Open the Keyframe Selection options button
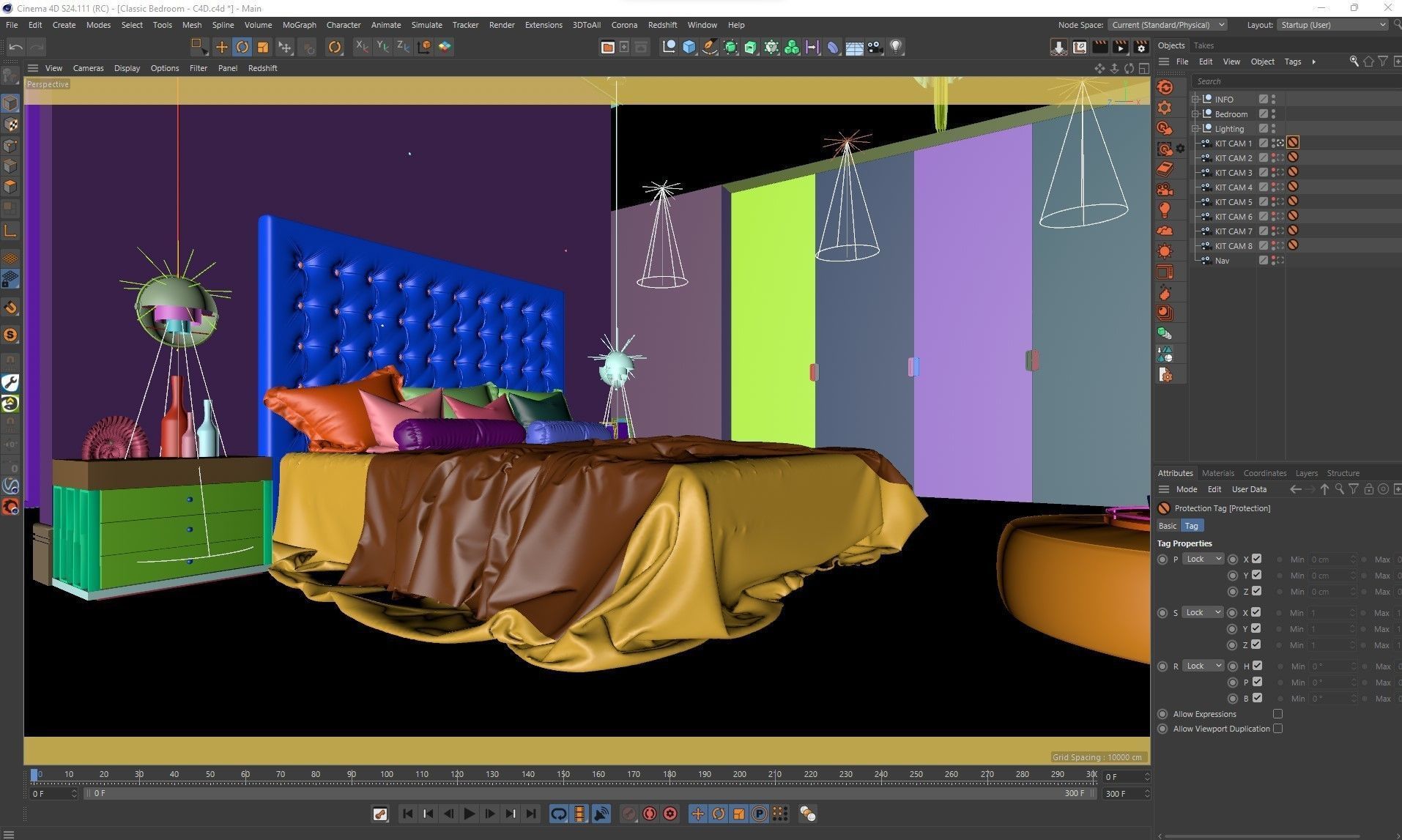 pyautogui.click(x=670, y=814)
